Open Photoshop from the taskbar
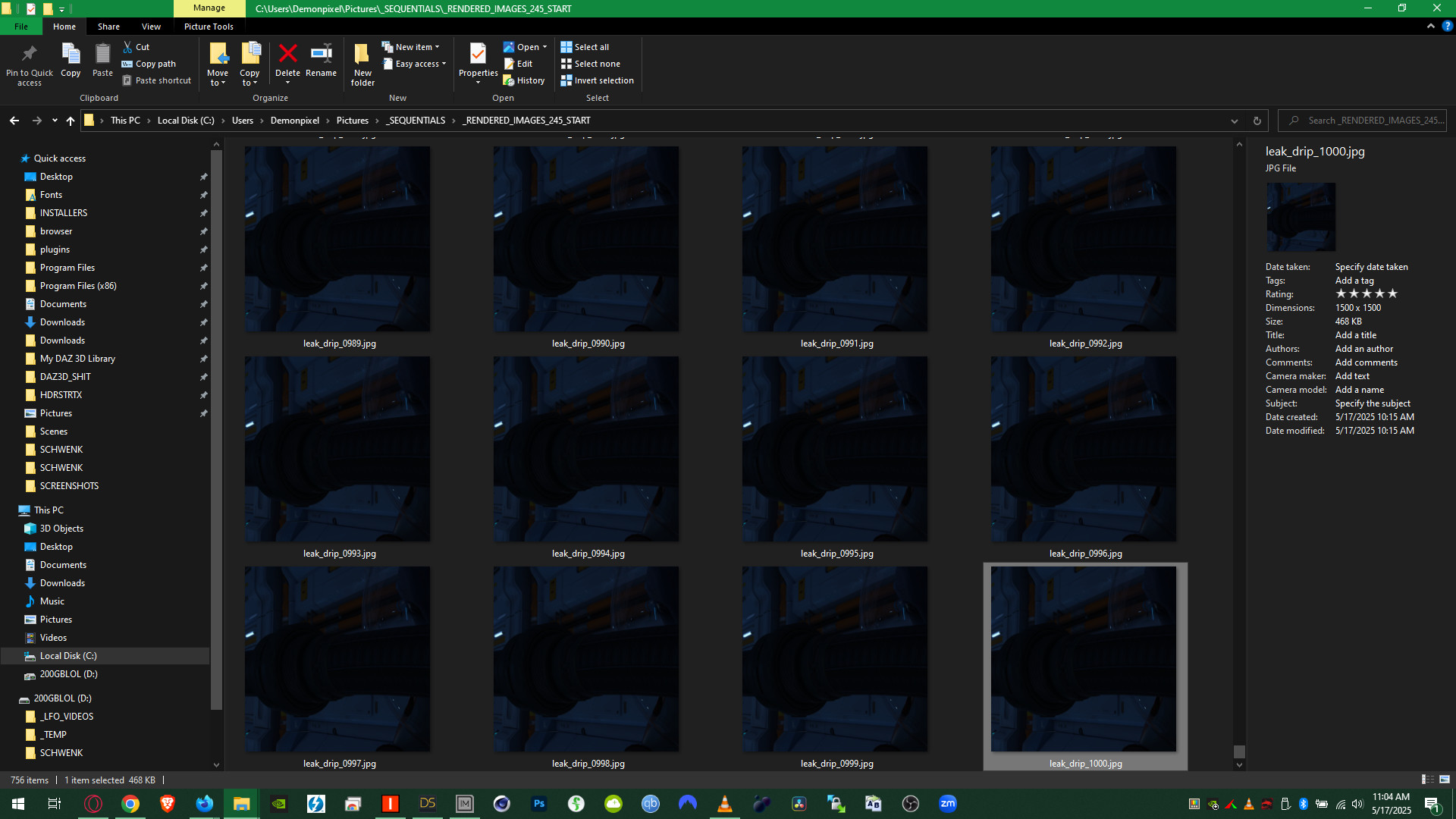Viewport: 1456px width, 819px height. [x=539, y=804]
